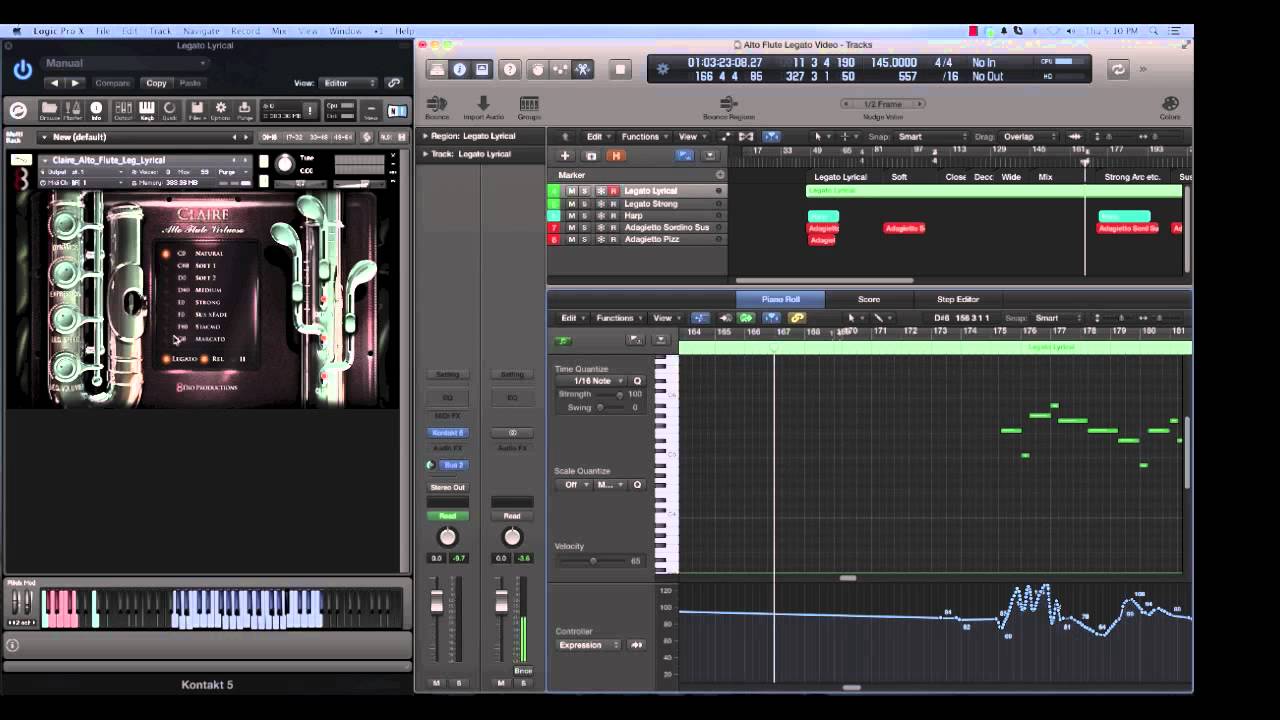Viewport: 1280px width, 720px height.
Task: Click add track plus button
Action: click(564, 155)
